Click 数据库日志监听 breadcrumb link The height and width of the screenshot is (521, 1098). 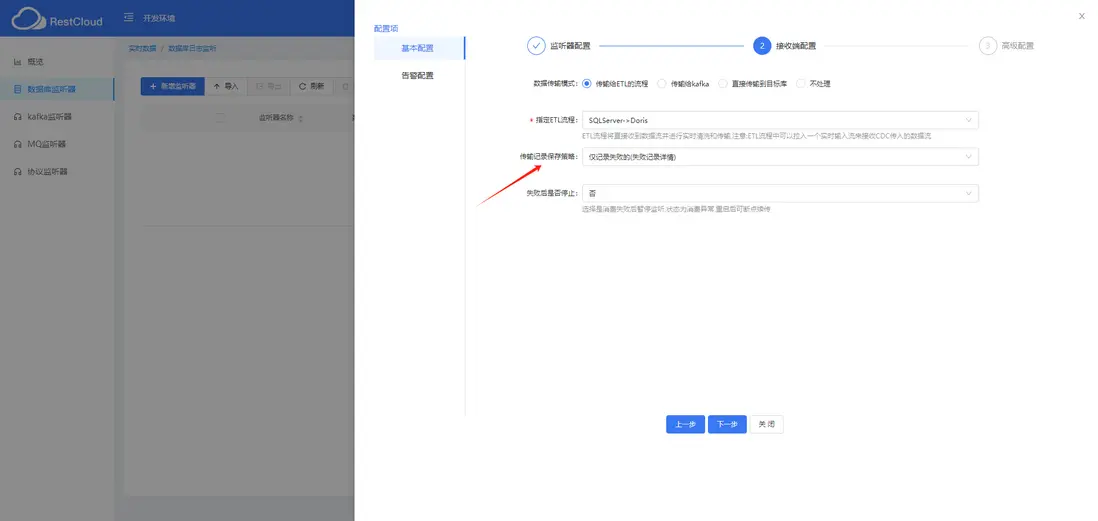pos(193,48)
